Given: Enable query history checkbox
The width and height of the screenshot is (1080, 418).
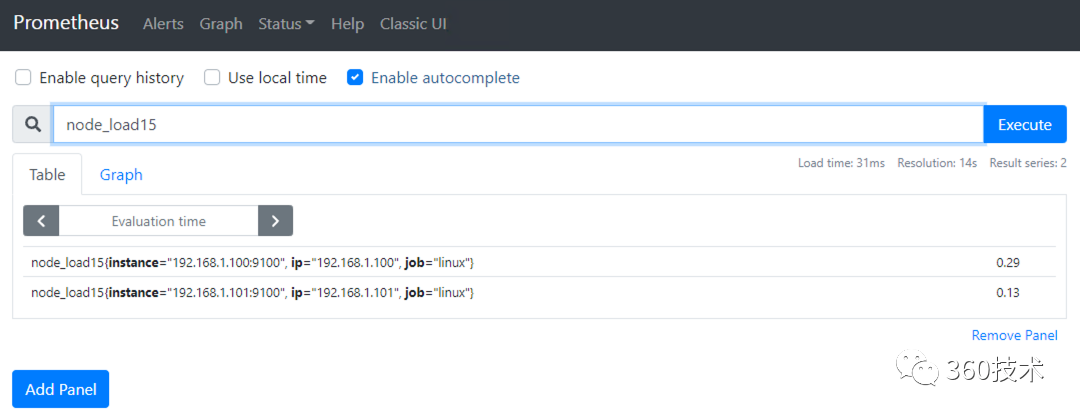Looking at the screenshot, I should point(23,77).
